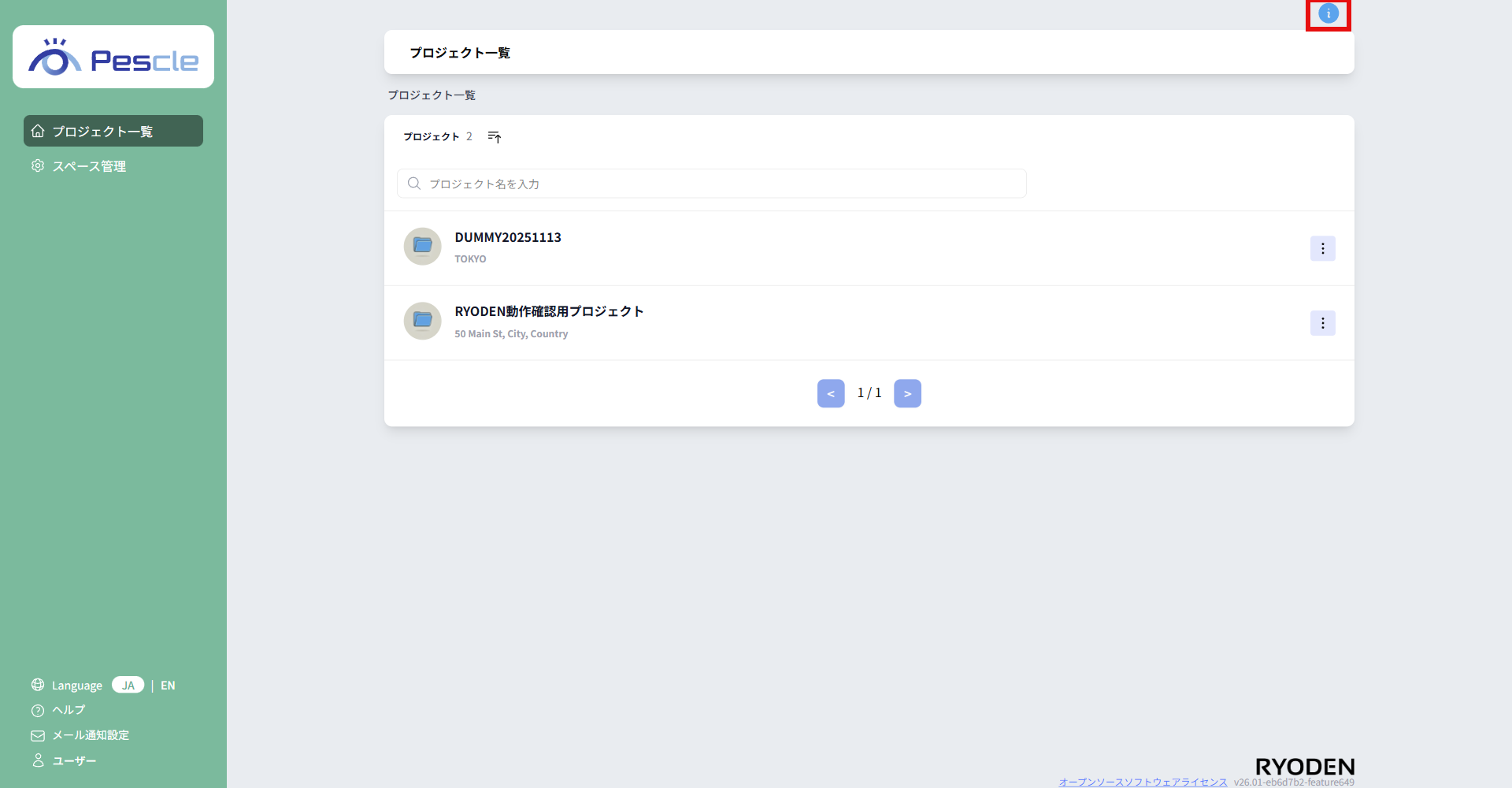Open the ユーザー menu in sidebar
The height and width of the screenshot is (788, 1512).
pos(74,761)
